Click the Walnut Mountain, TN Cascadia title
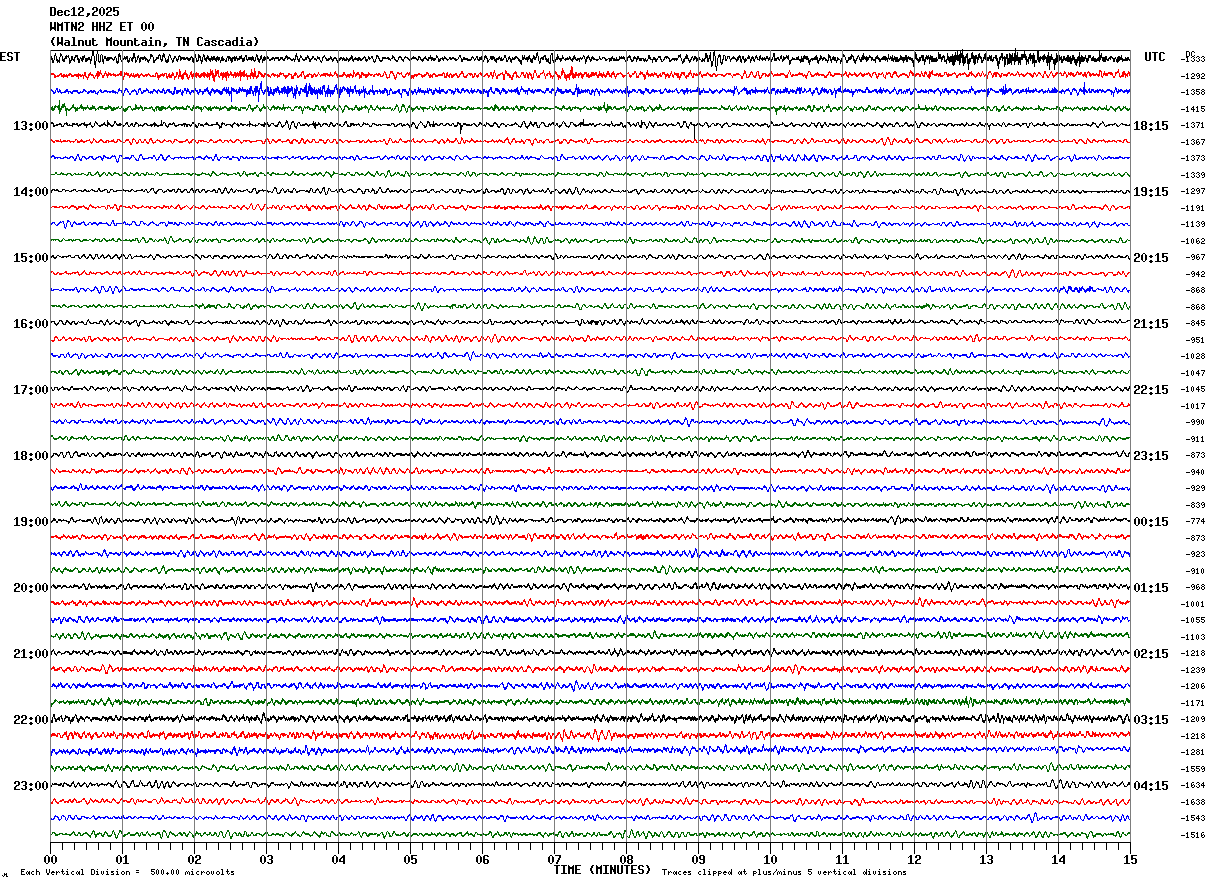Image resolution: width=1210 pixels, height=886 pixels. (x=154, y=42)
